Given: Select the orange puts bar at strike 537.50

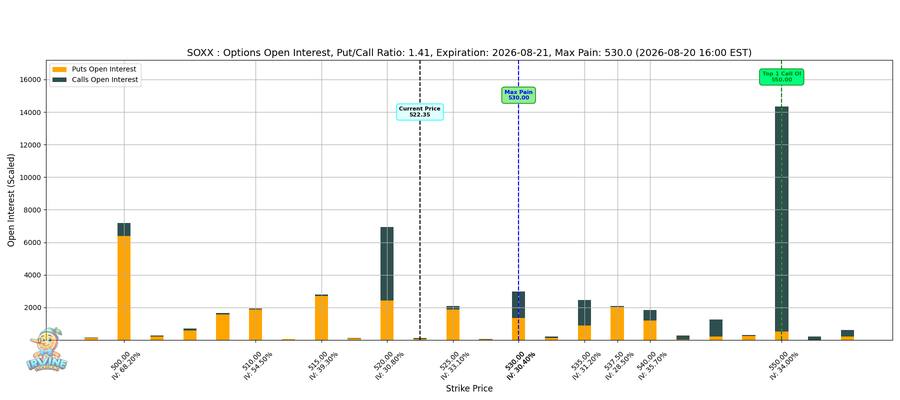Looking at the screenshot, I should tap(617, 324).
